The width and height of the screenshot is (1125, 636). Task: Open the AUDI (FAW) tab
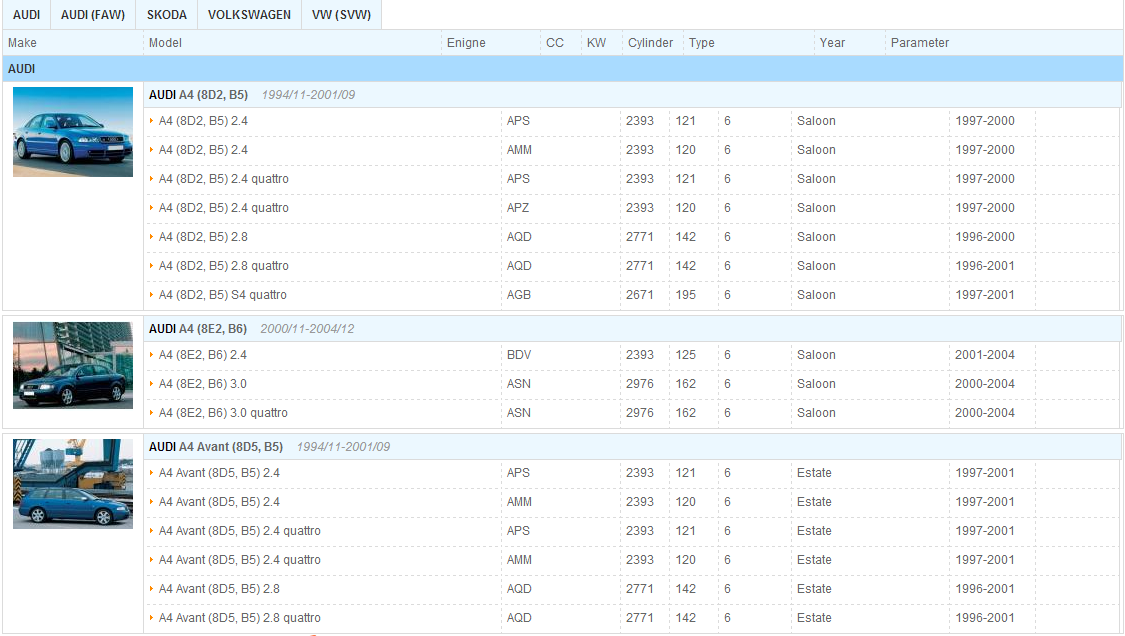tap(93, 14)
